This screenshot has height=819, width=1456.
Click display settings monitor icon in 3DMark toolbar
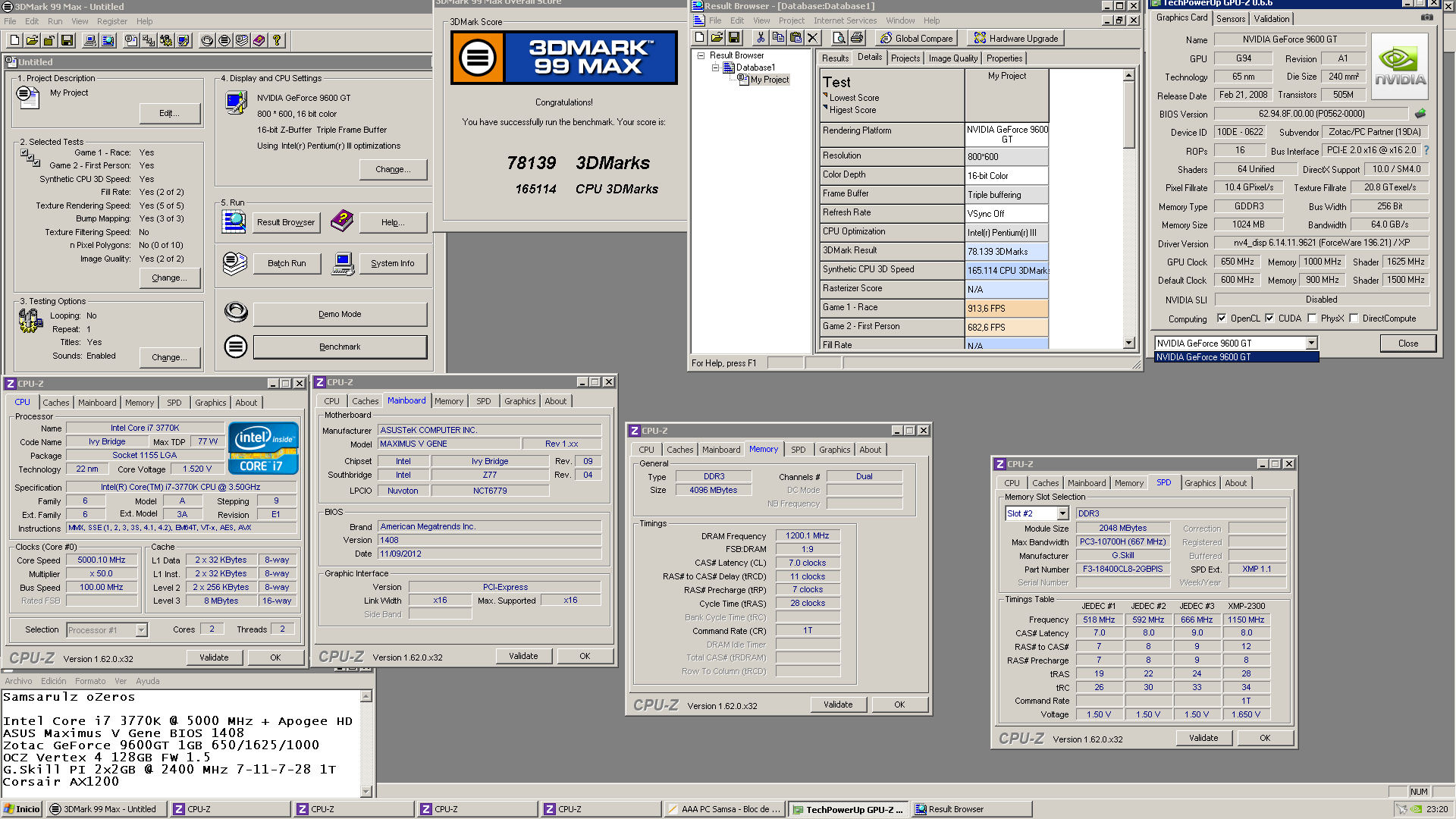point(184,41)
